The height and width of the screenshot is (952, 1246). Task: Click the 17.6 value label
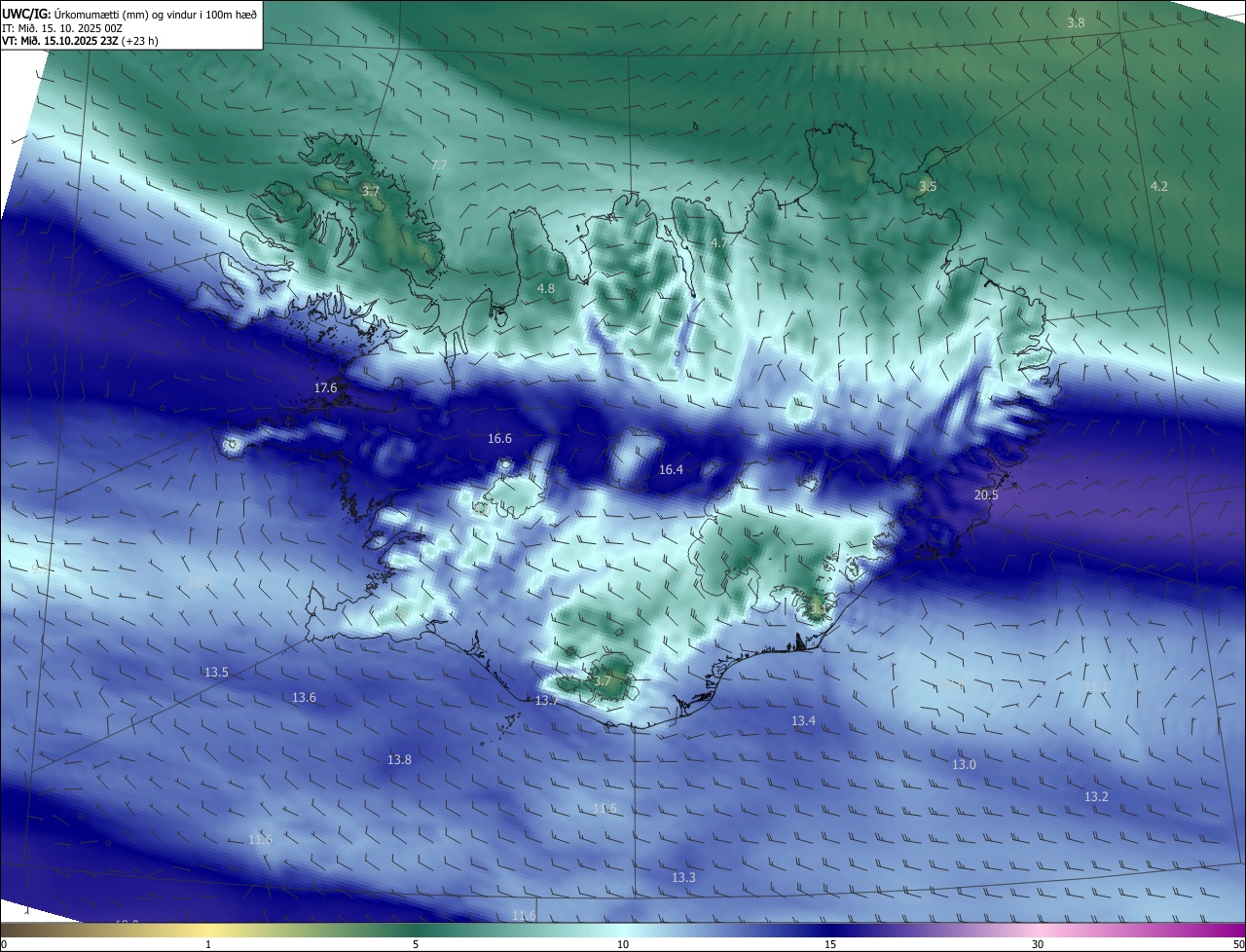325,387
